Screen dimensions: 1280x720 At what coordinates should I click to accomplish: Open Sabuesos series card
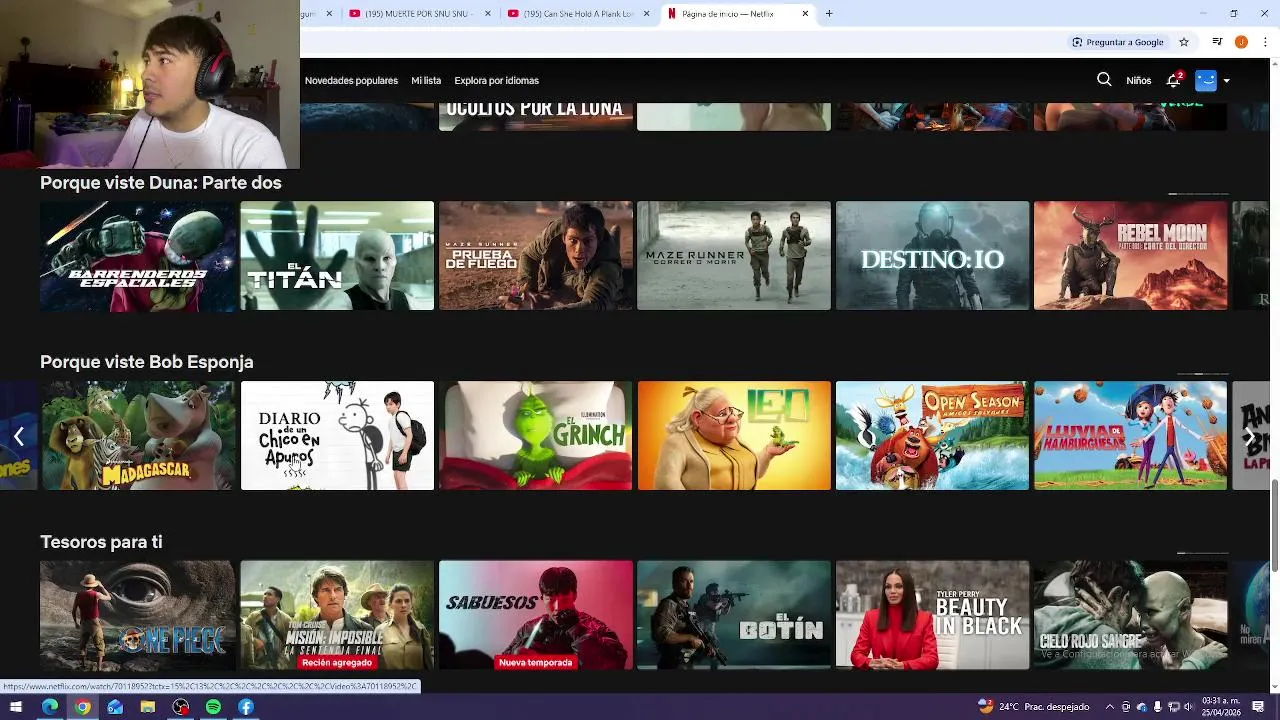pyautogui.click(x=536, y=615)
